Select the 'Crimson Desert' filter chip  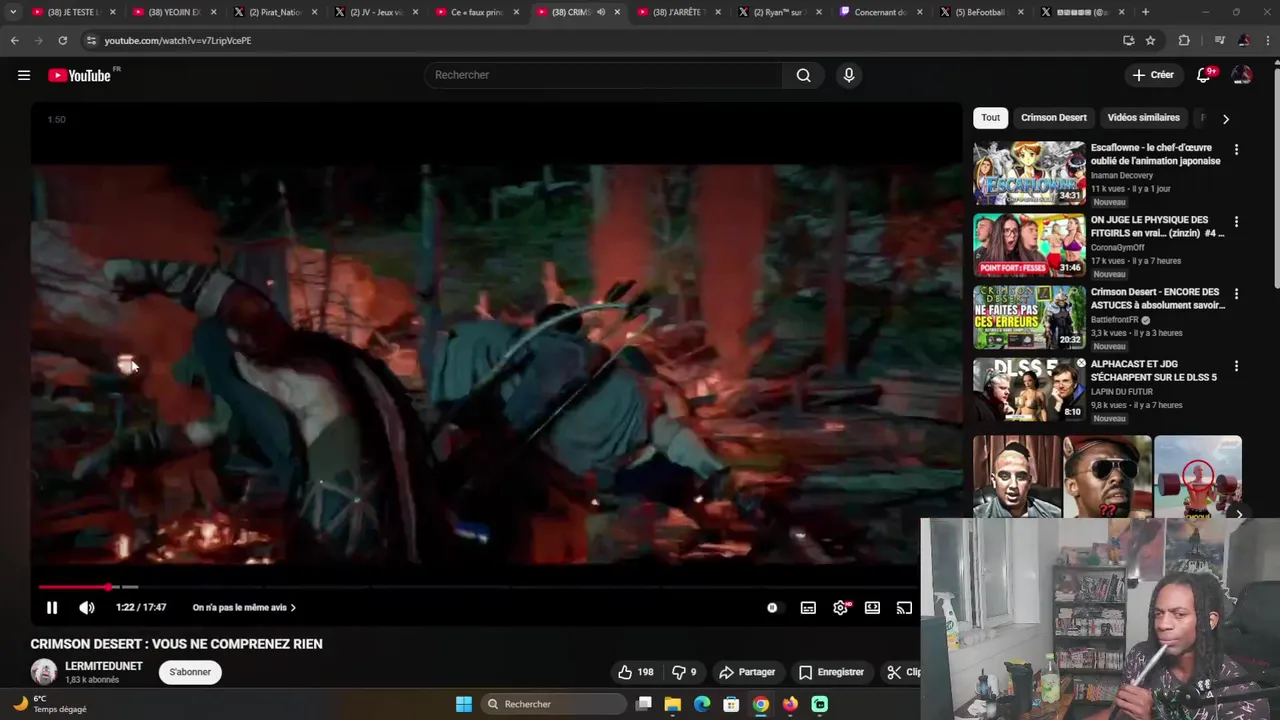pyautogui.click(x=1054, y=118)
